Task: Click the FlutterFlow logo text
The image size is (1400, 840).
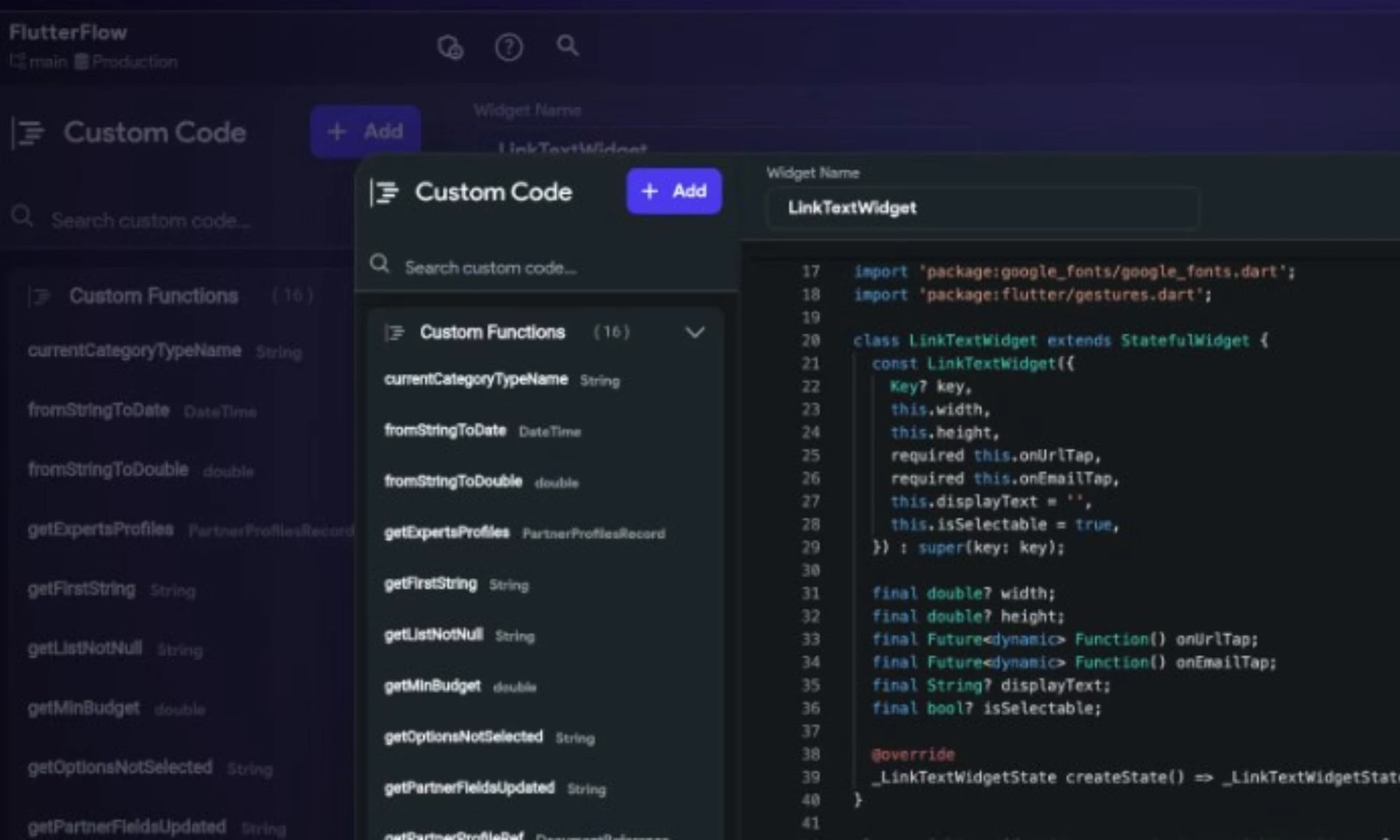Action: (x=68, y=32)
